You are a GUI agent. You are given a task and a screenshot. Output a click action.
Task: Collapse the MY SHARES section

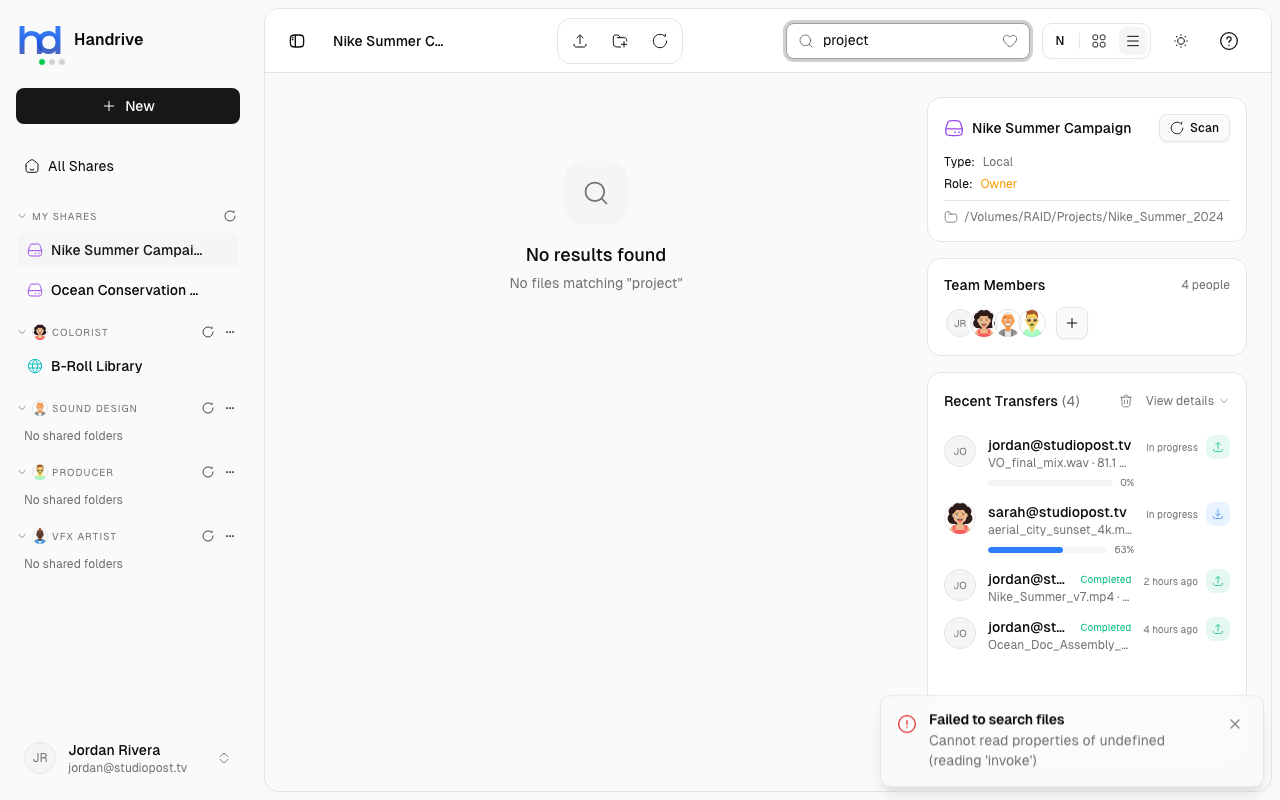(22, 216)
